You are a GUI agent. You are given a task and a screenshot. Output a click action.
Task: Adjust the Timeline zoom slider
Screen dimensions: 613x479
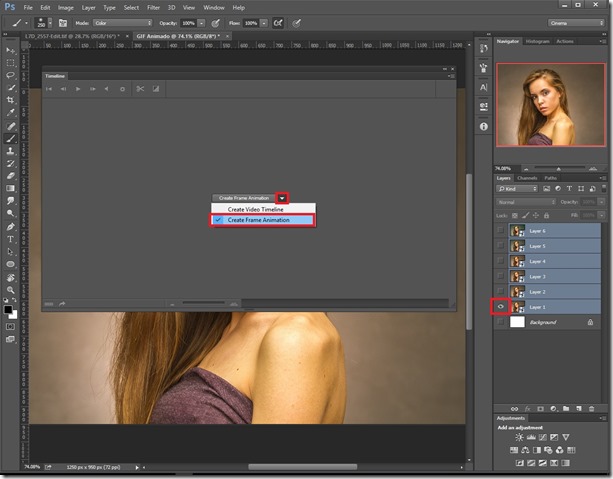(203, 303)
